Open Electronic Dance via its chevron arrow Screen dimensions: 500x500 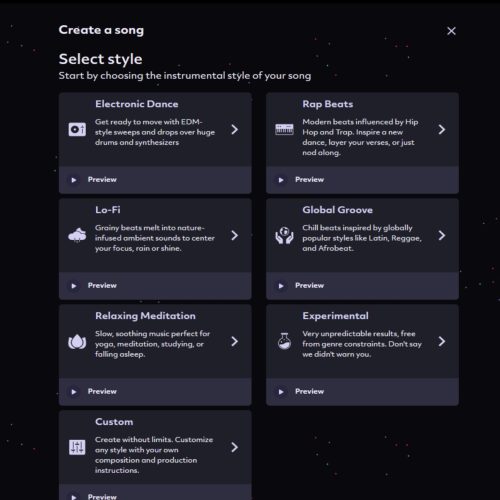click(235, 129)
